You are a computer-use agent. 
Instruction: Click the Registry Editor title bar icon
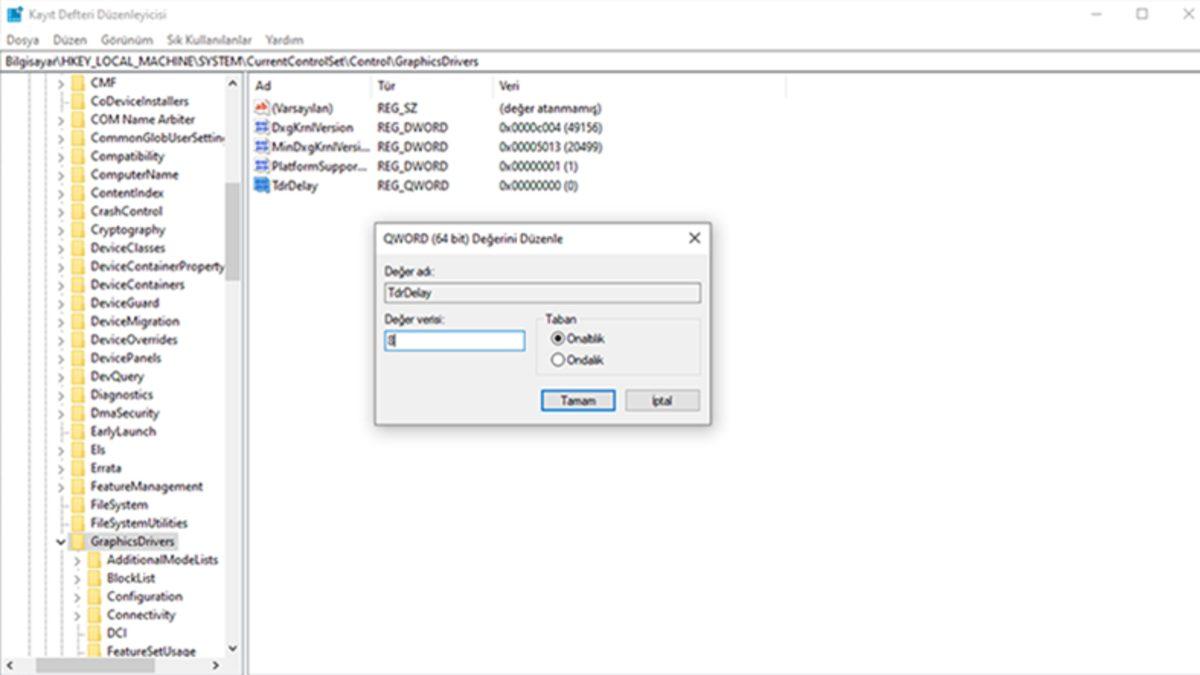point(15,15)
